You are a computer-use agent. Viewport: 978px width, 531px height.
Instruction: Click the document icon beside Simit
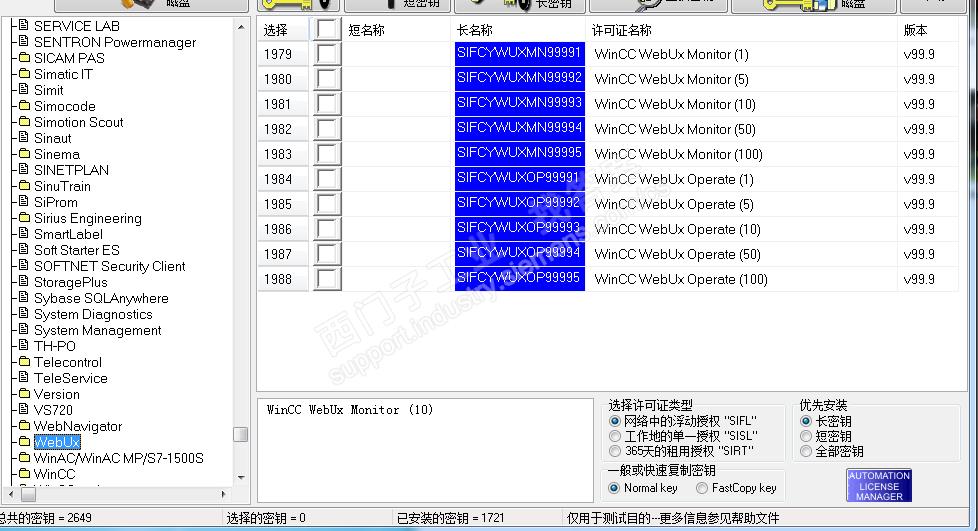[24, 90]
